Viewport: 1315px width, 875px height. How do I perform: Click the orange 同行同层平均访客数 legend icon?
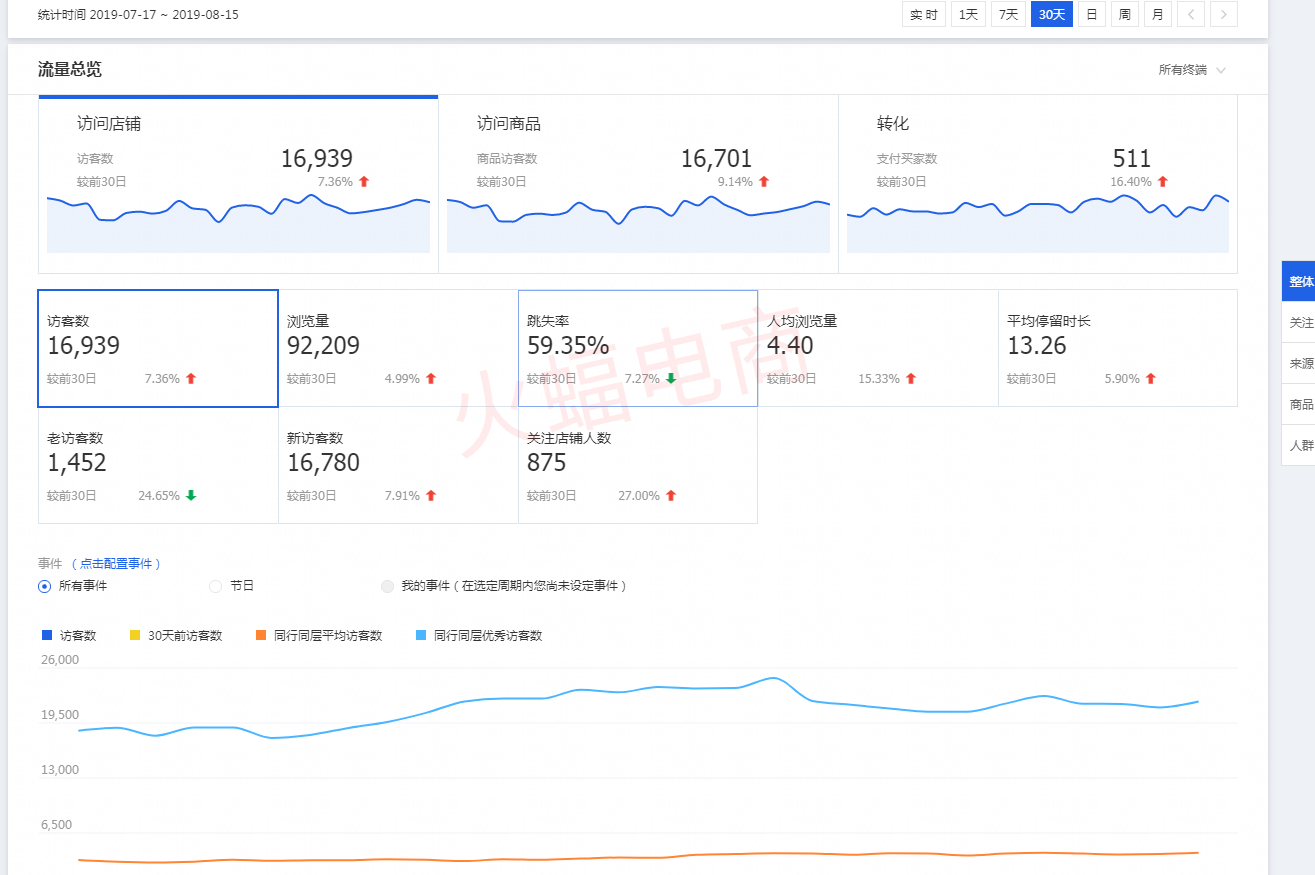tap(261, 635)
